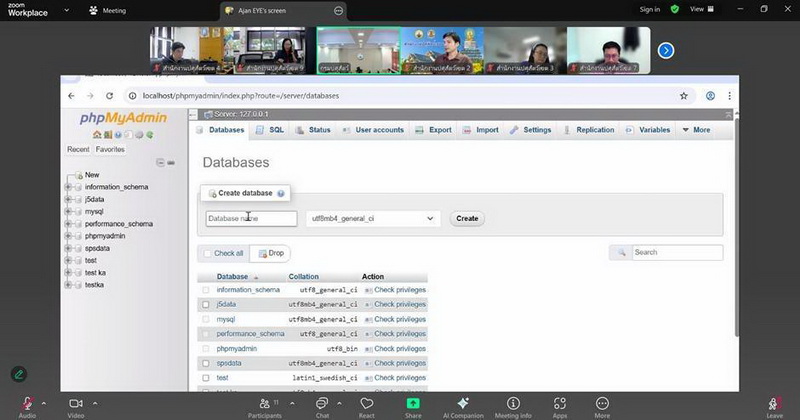Open audio options caret next to Audio

pyautogui.click(x=44, y=403)
